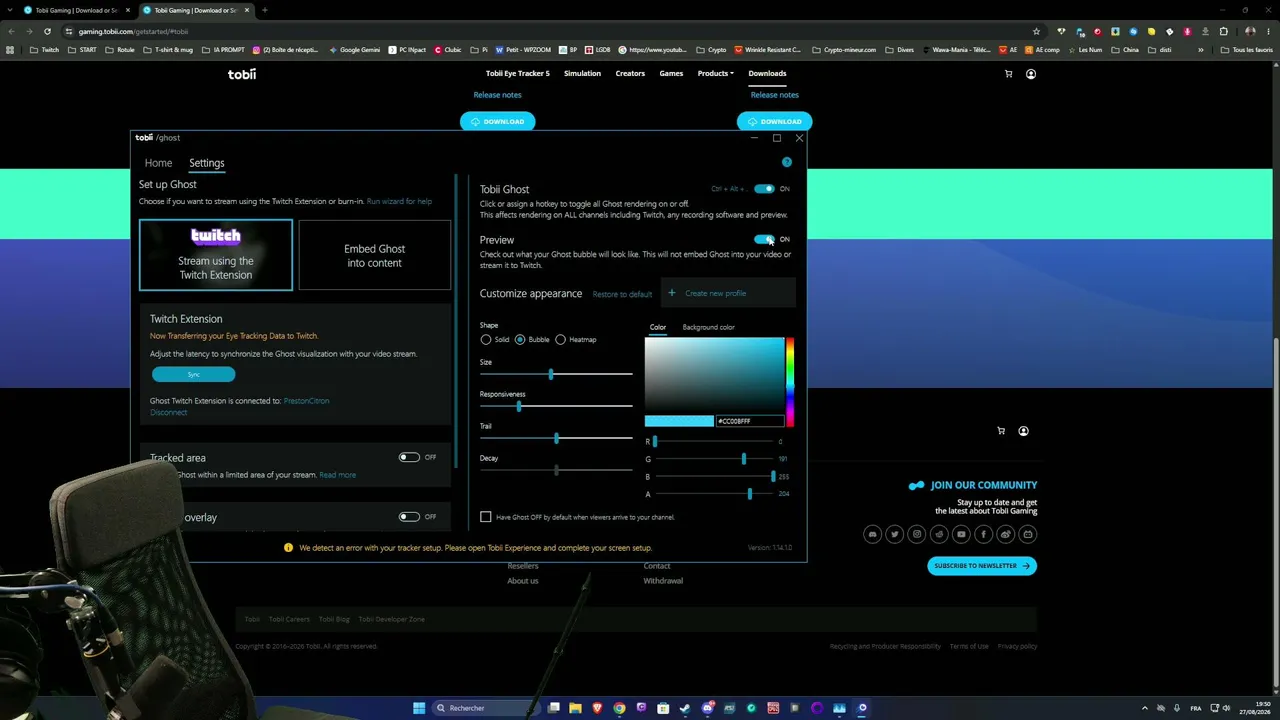This screenshot has width=1280, height=720.
Task: Bookmark this page with the star icon
Action: click(x=1036, y=31)
